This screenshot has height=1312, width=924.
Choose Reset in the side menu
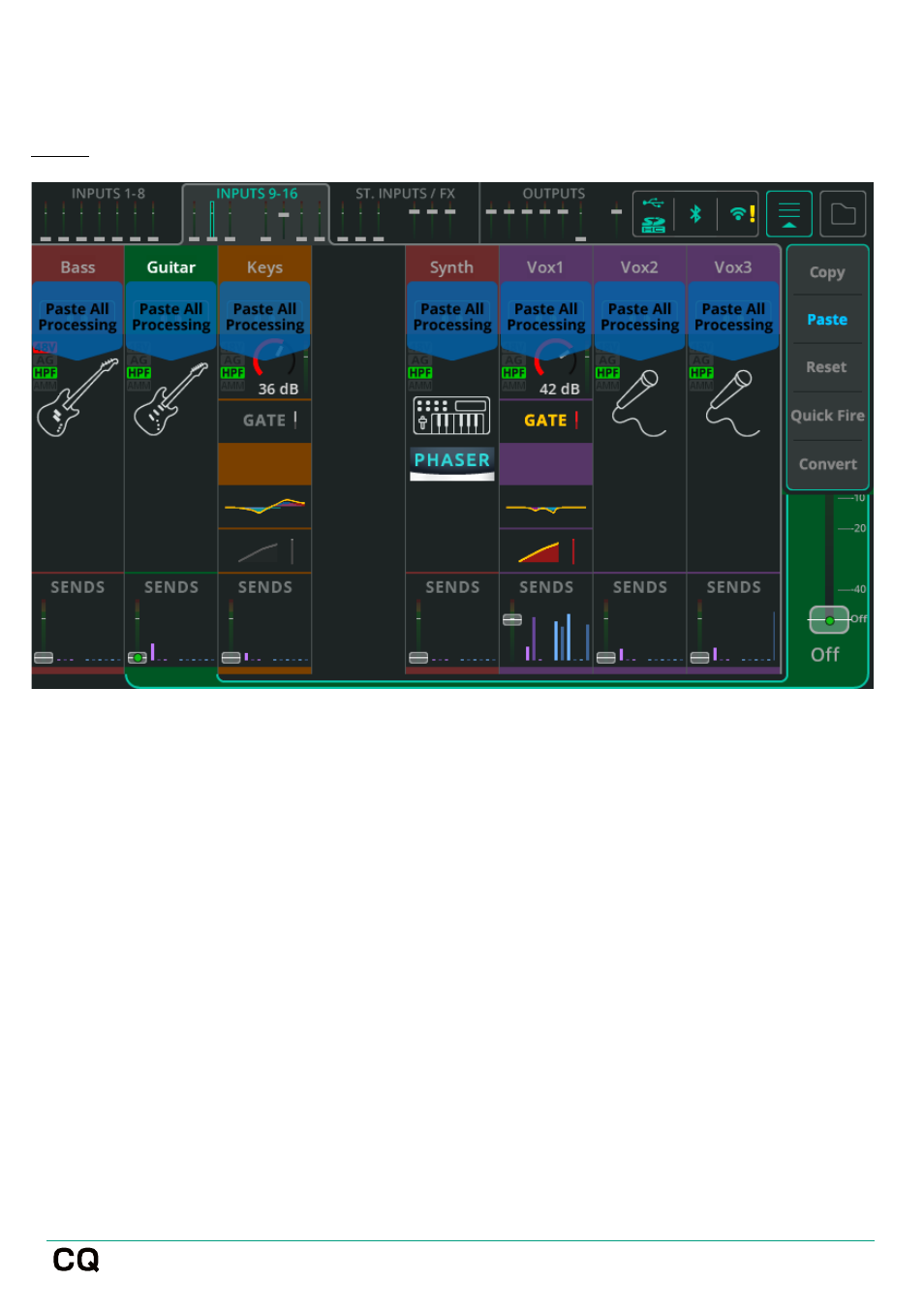(827, 367)
